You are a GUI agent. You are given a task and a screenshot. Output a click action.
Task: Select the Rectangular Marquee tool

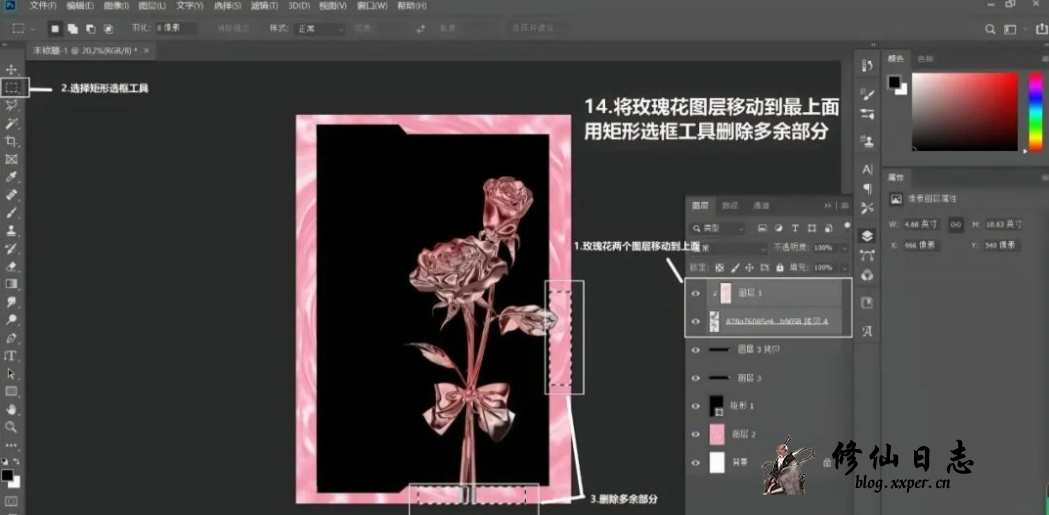coord(12,88)
